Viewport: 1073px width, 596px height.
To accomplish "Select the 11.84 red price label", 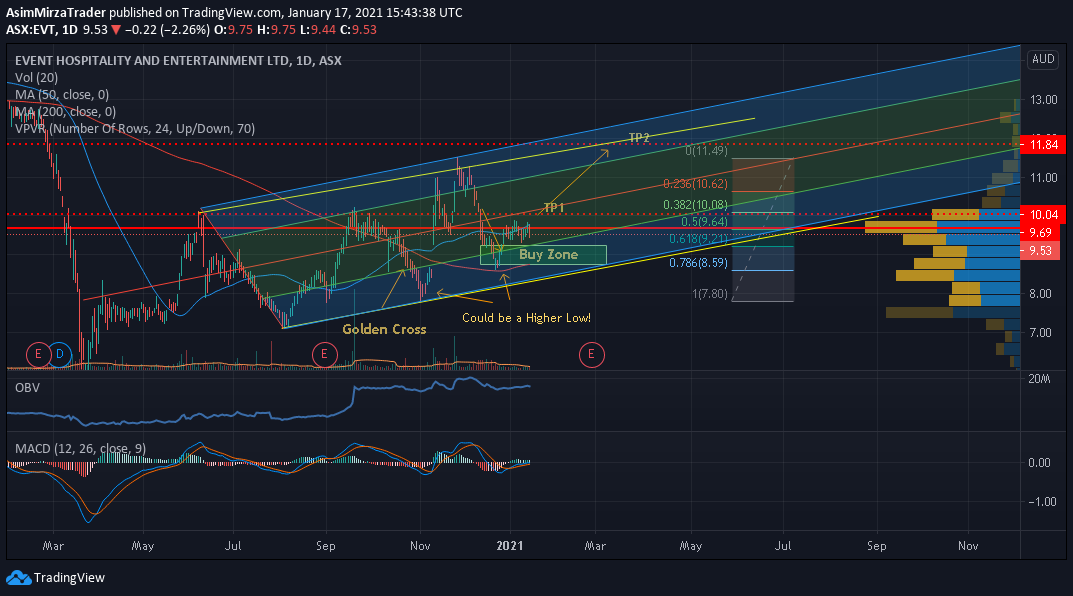I will pyautogui.click(x=1043, y=144).
